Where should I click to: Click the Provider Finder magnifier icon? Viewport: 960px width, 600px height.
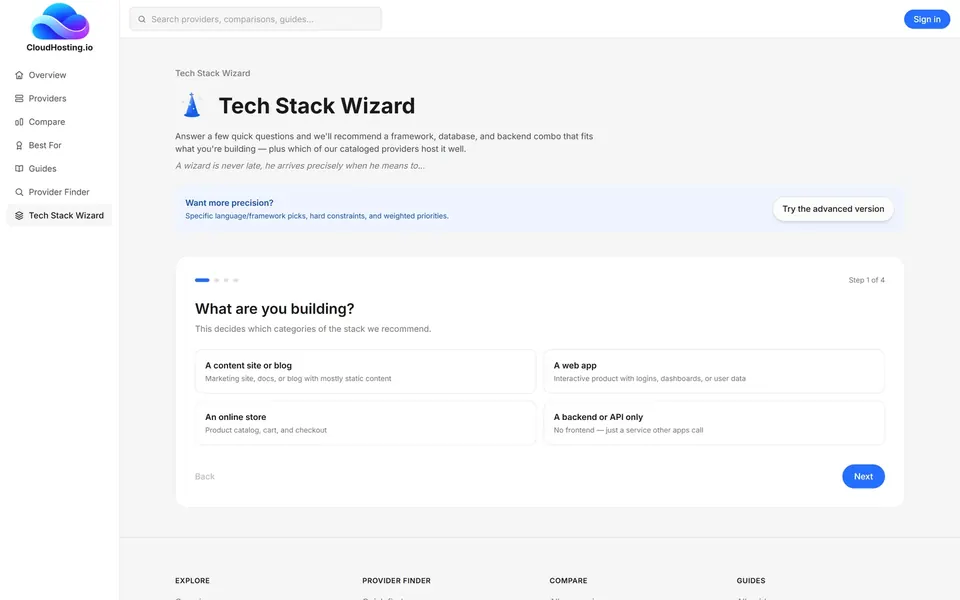19,192
